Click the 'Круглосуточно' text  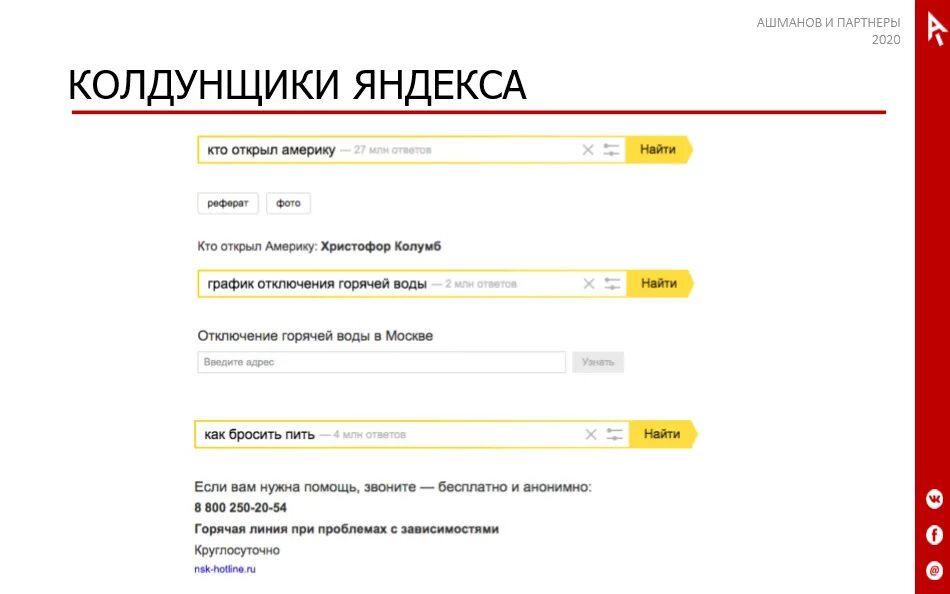(237, 550)
